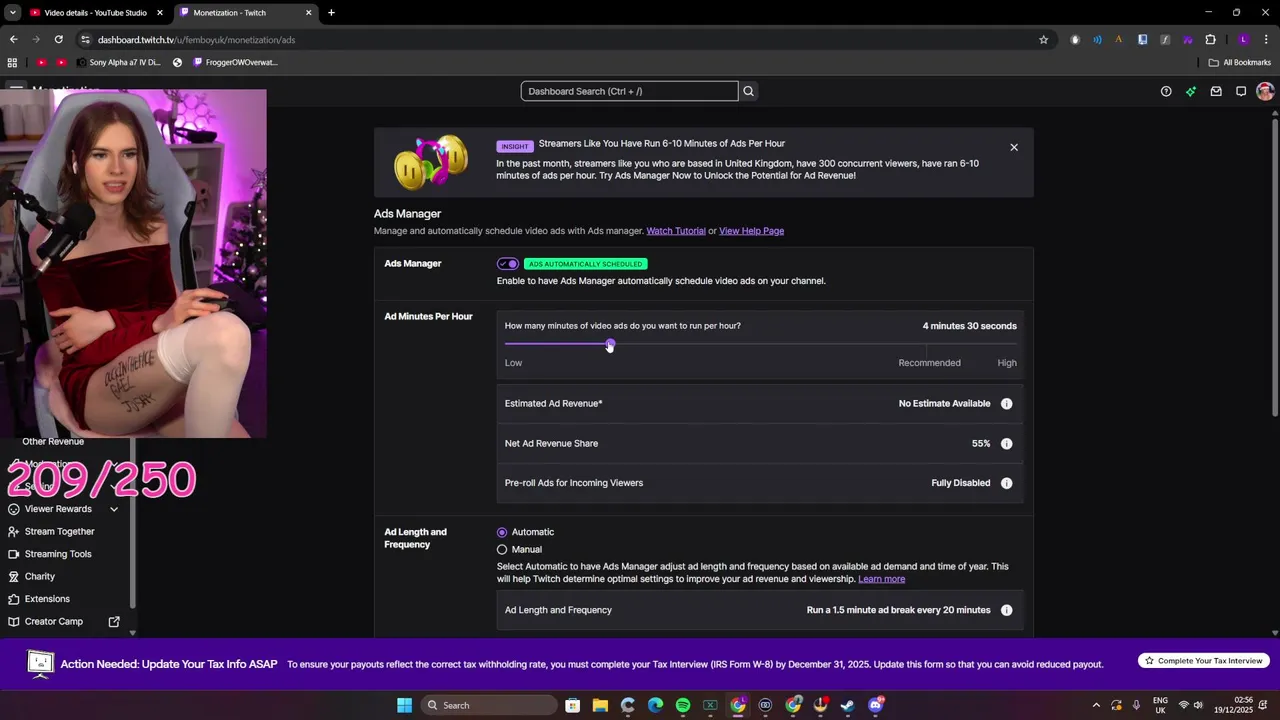Open the whispers chat bubble icon

pos(1241,91)
